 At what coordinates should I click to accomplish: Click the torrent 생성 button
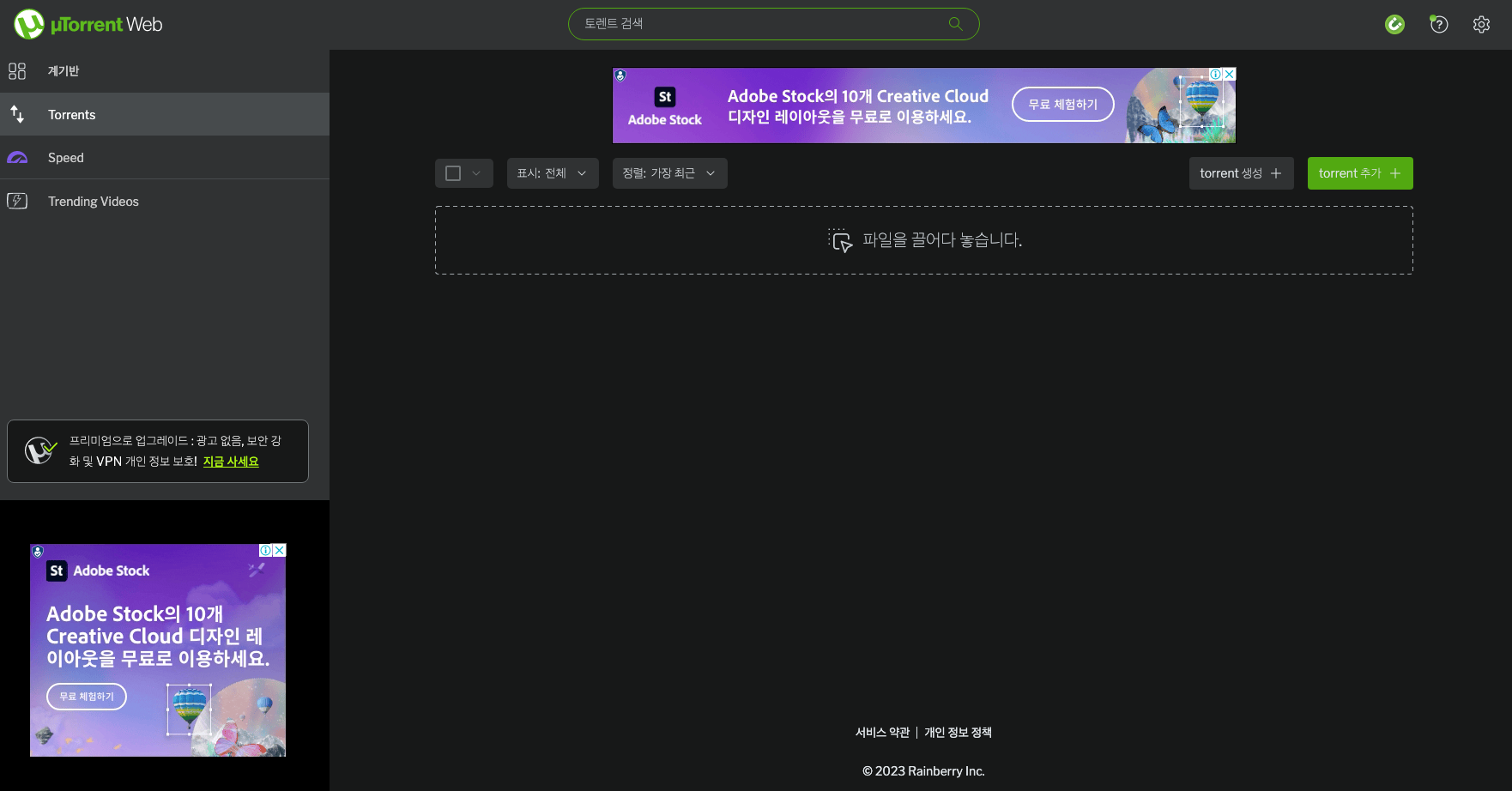point(1241,173)
